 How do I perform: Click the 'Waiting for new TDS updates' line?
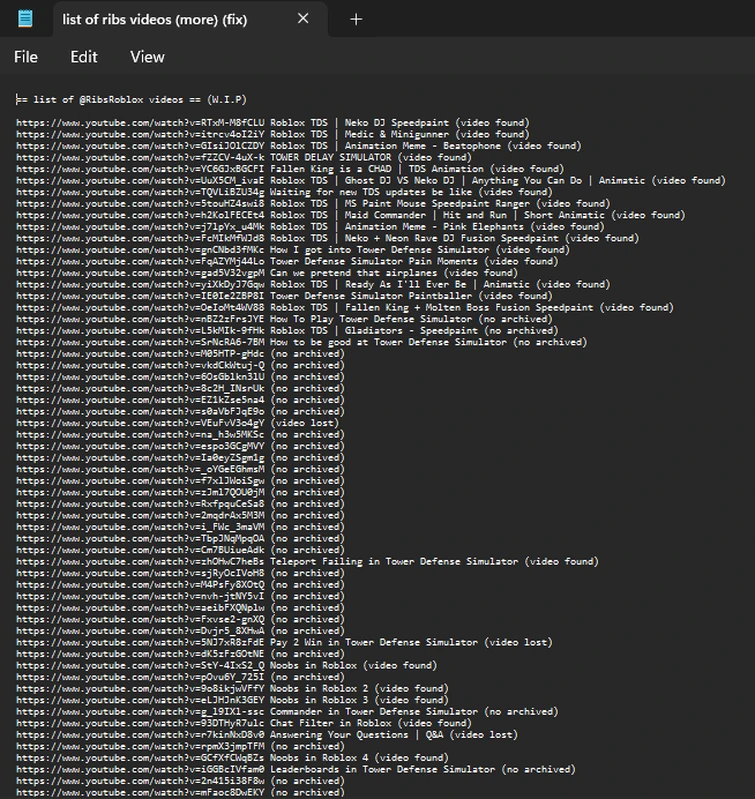284,192
